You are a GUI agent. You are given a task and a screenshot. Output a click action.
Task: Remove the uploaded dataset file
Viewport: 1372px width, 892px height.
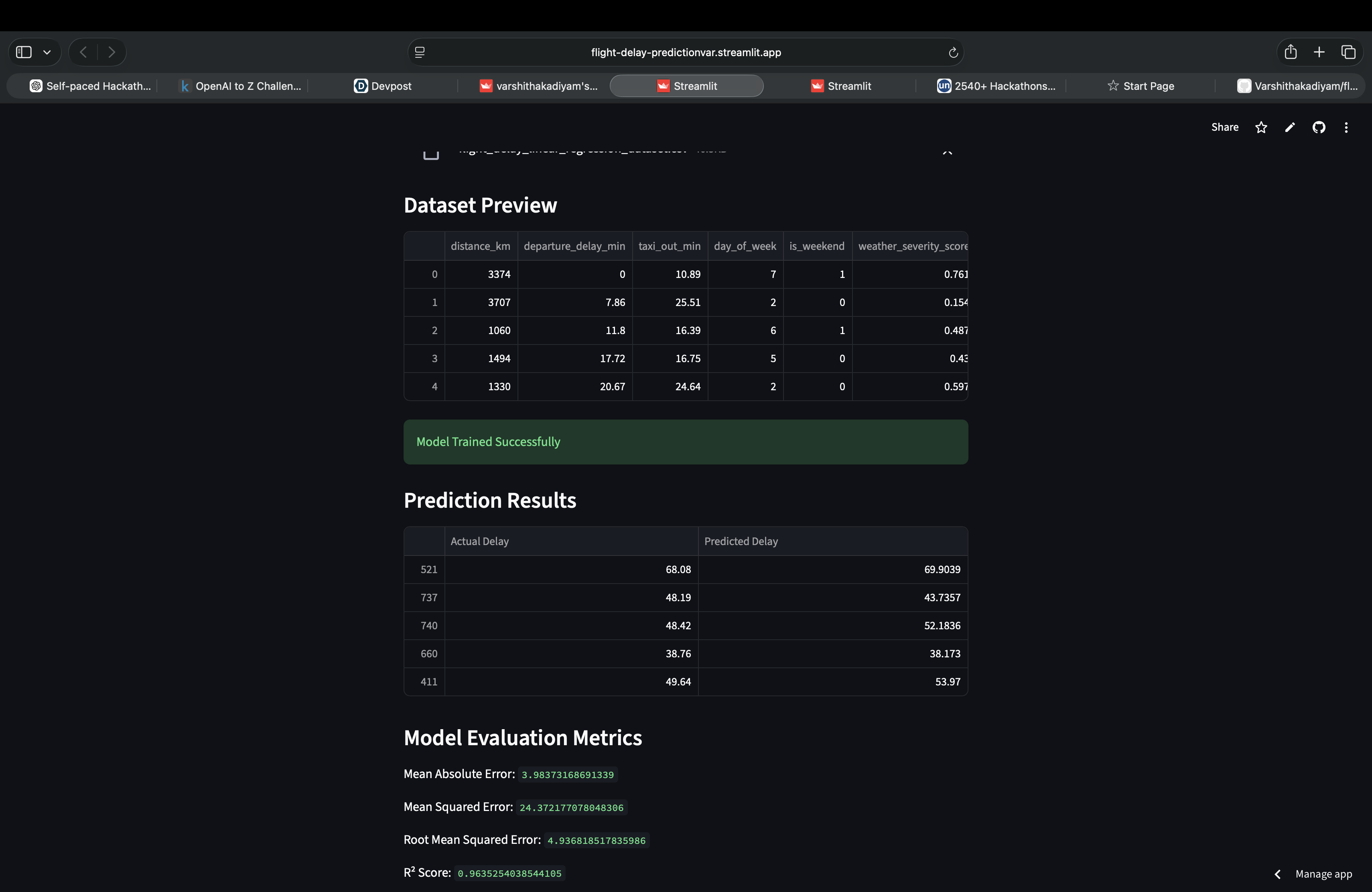click(x=947, y=152)
